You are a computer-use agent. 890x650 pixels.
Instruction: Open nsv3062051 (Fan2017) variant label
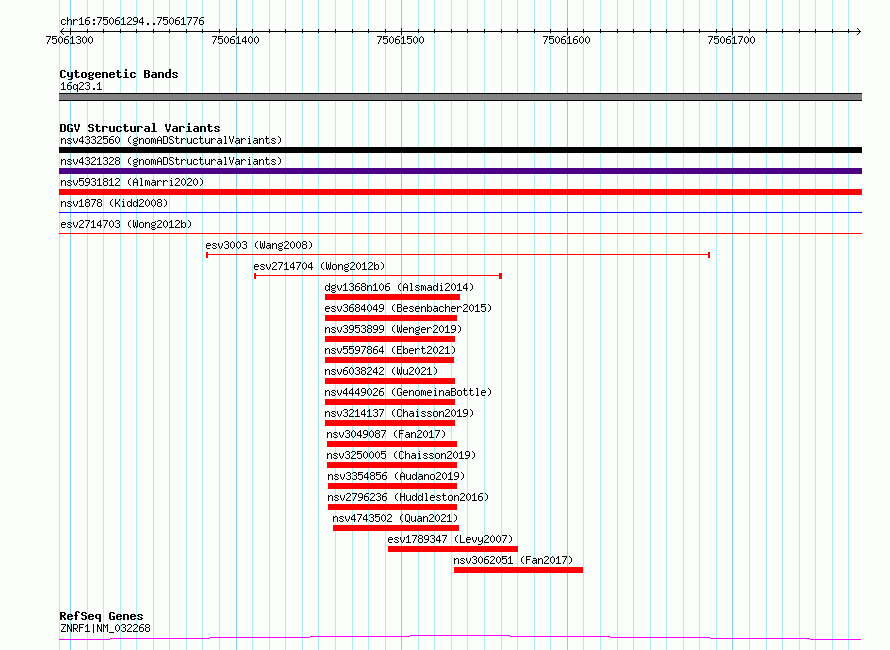pyautogui.click(x=513, y=560)
